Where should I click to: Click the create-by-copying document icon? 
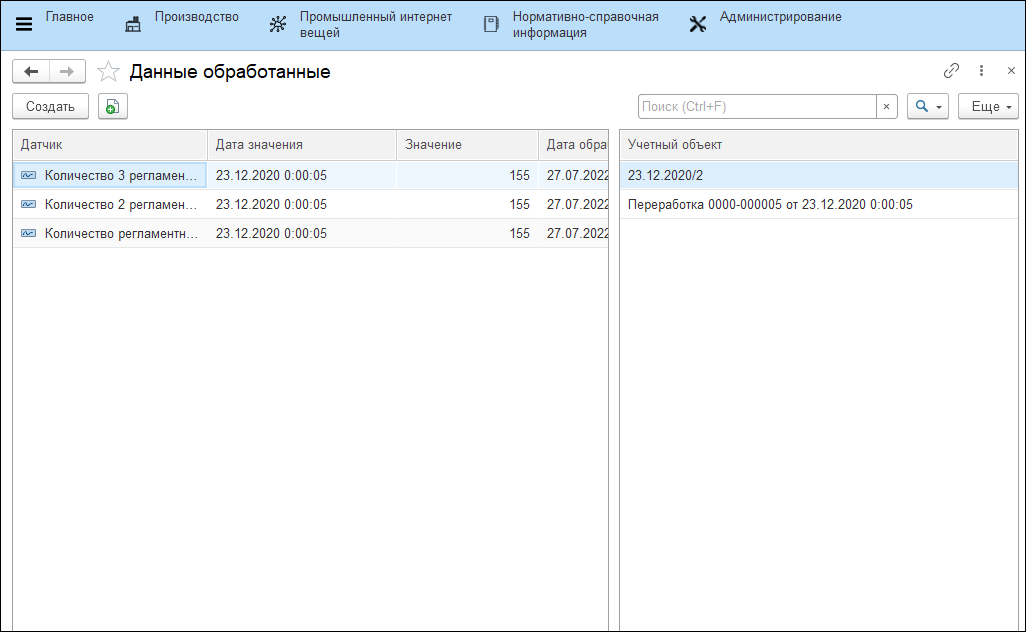[112, 107]
